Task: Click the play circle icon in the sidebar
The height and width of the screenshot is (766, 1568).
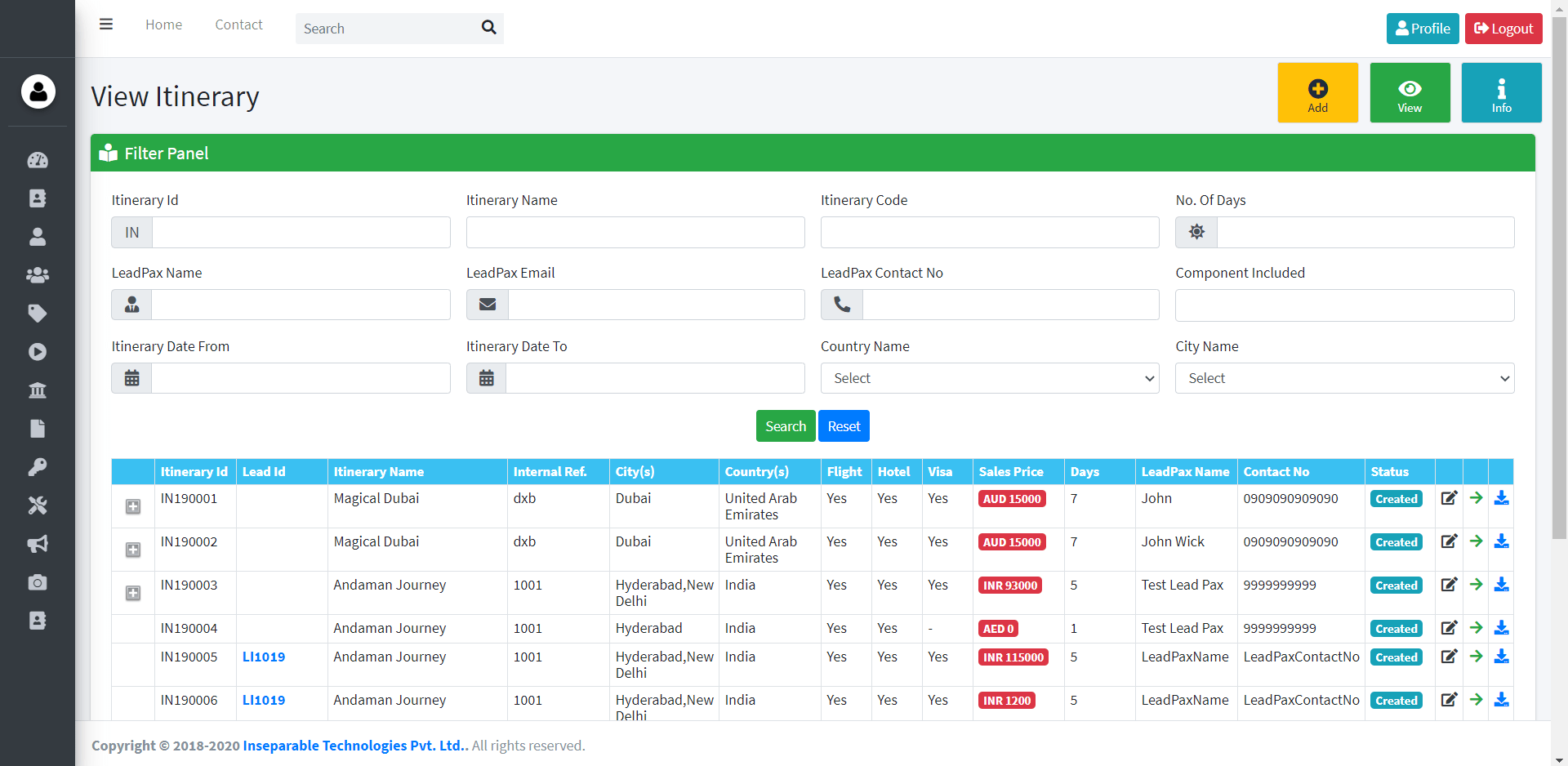Action: [38, 352]
